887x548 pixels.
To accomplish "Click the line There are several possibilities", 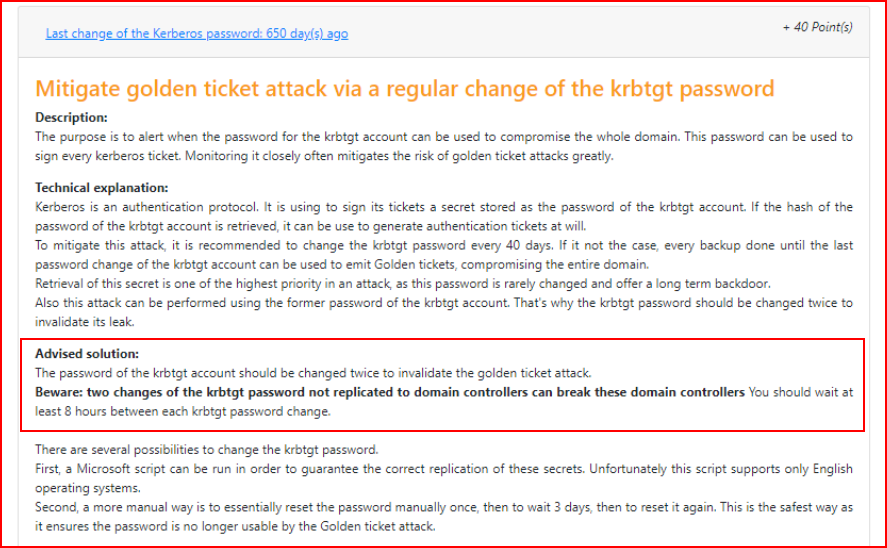I will pos(206,450).
